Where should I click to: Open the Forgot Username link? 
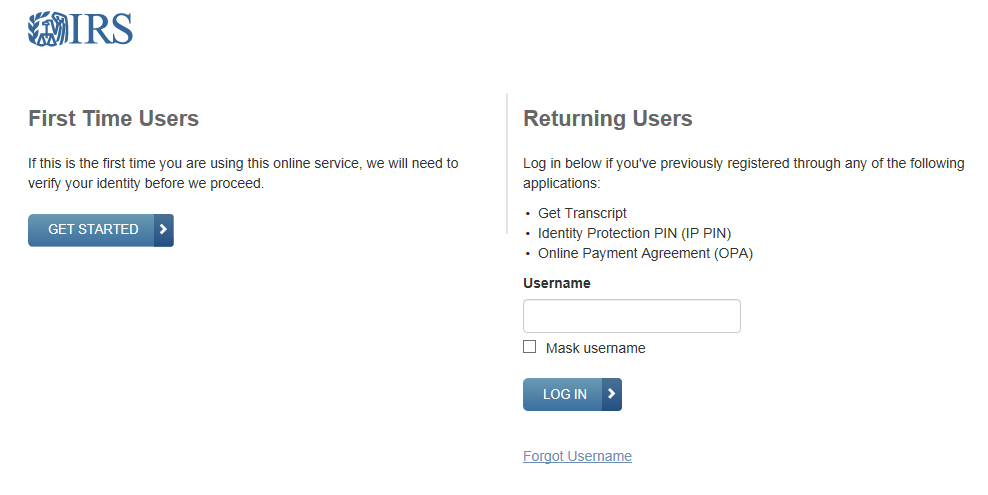pyautogui.click(x=577, y=456)
